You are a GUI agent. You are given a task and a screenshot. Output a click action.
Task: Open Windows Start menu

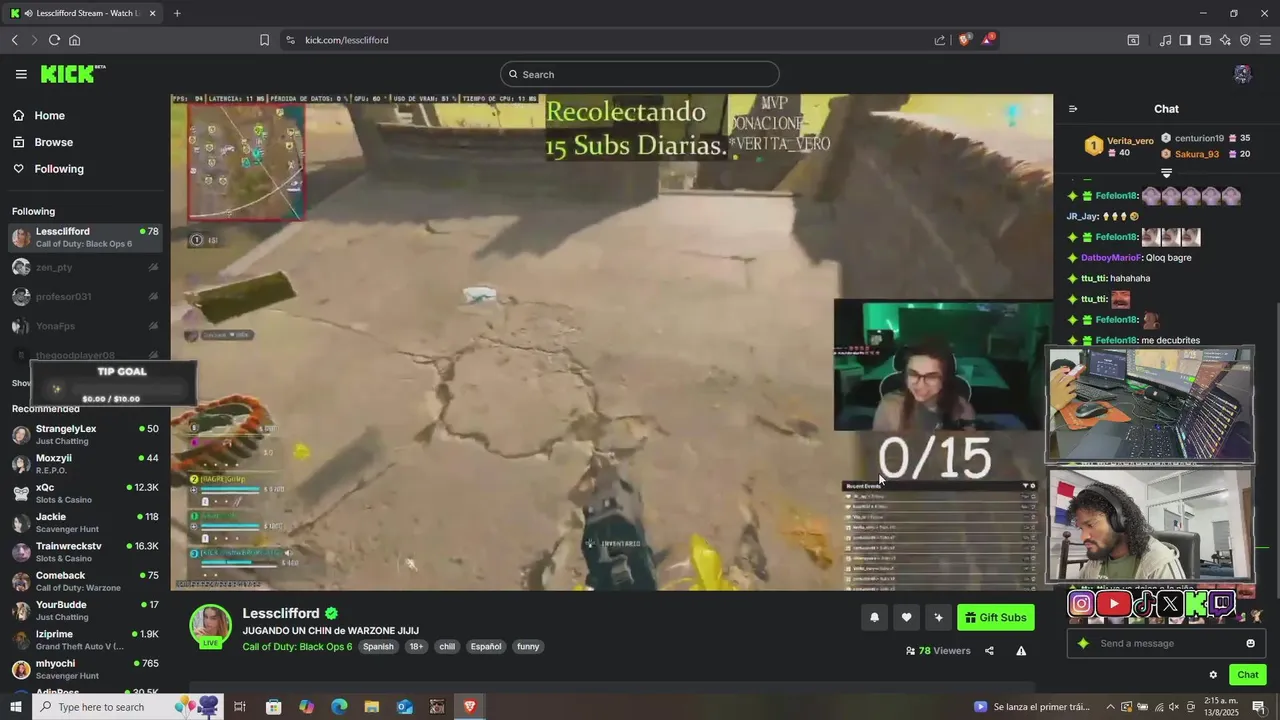pyautogui.click(x=15, y=707)
